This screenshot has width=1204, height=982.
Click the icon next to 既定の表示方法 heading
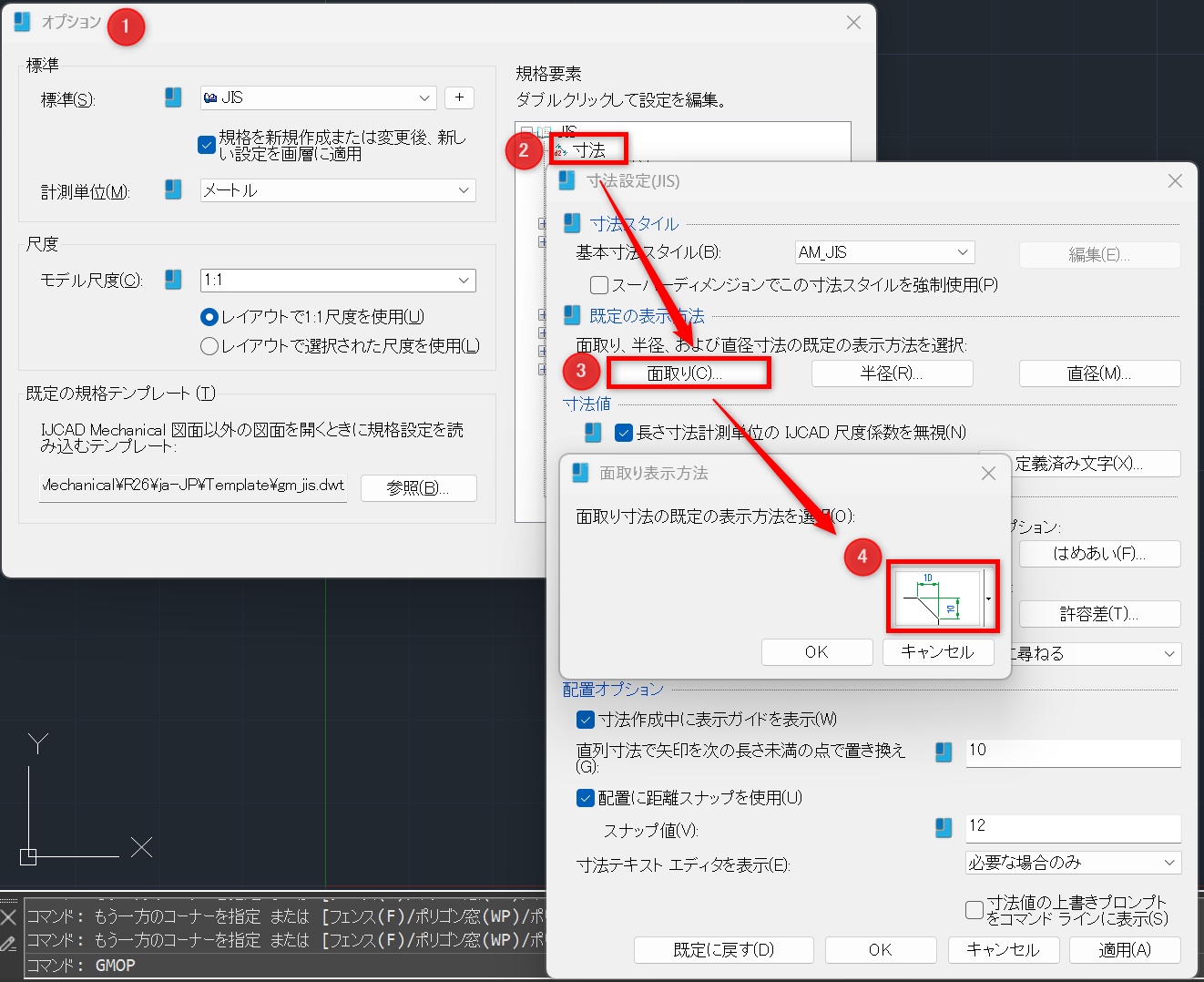(572, 315)
